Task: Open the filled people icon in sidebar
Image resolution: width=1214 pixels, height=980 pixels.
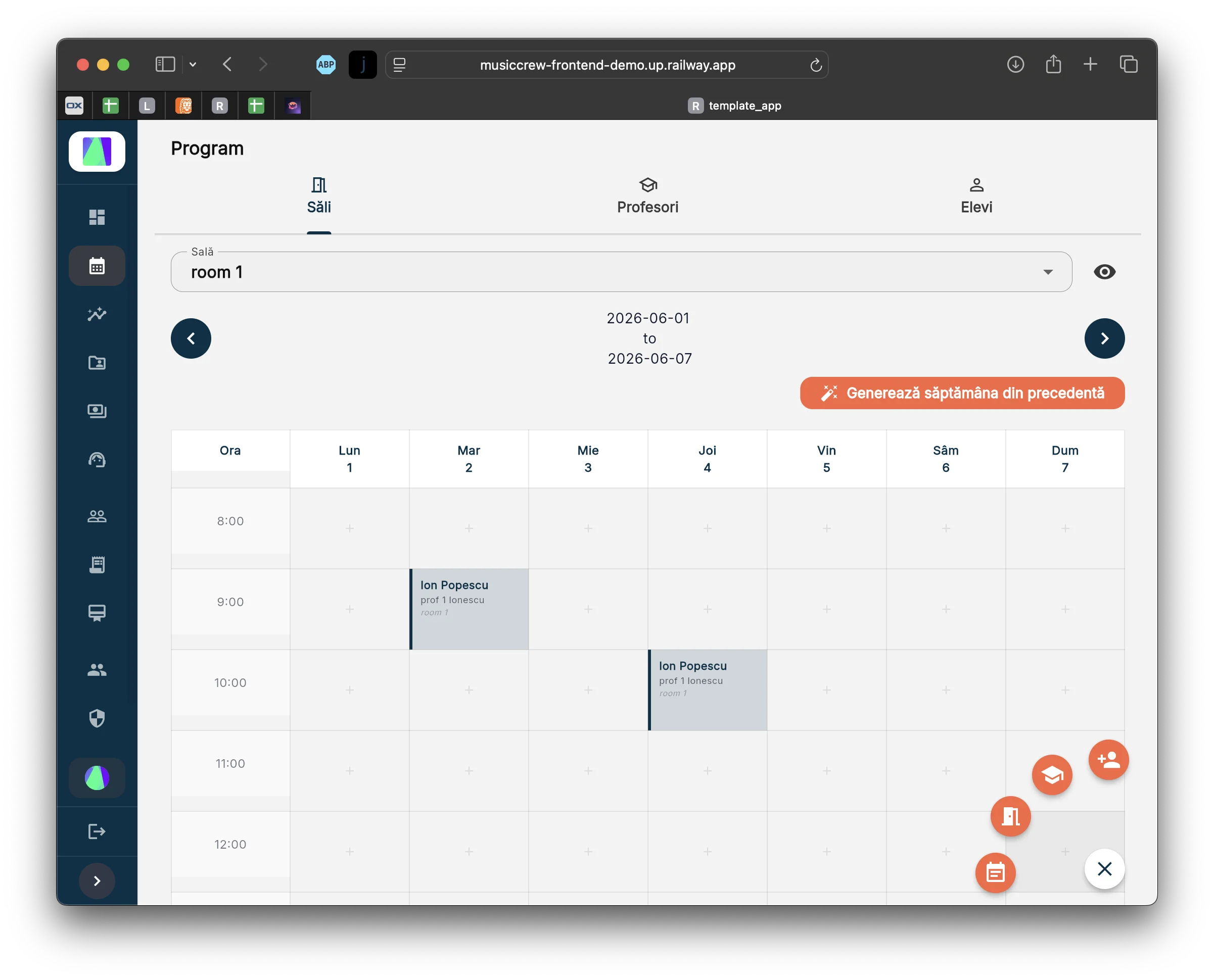Action: 97,669
